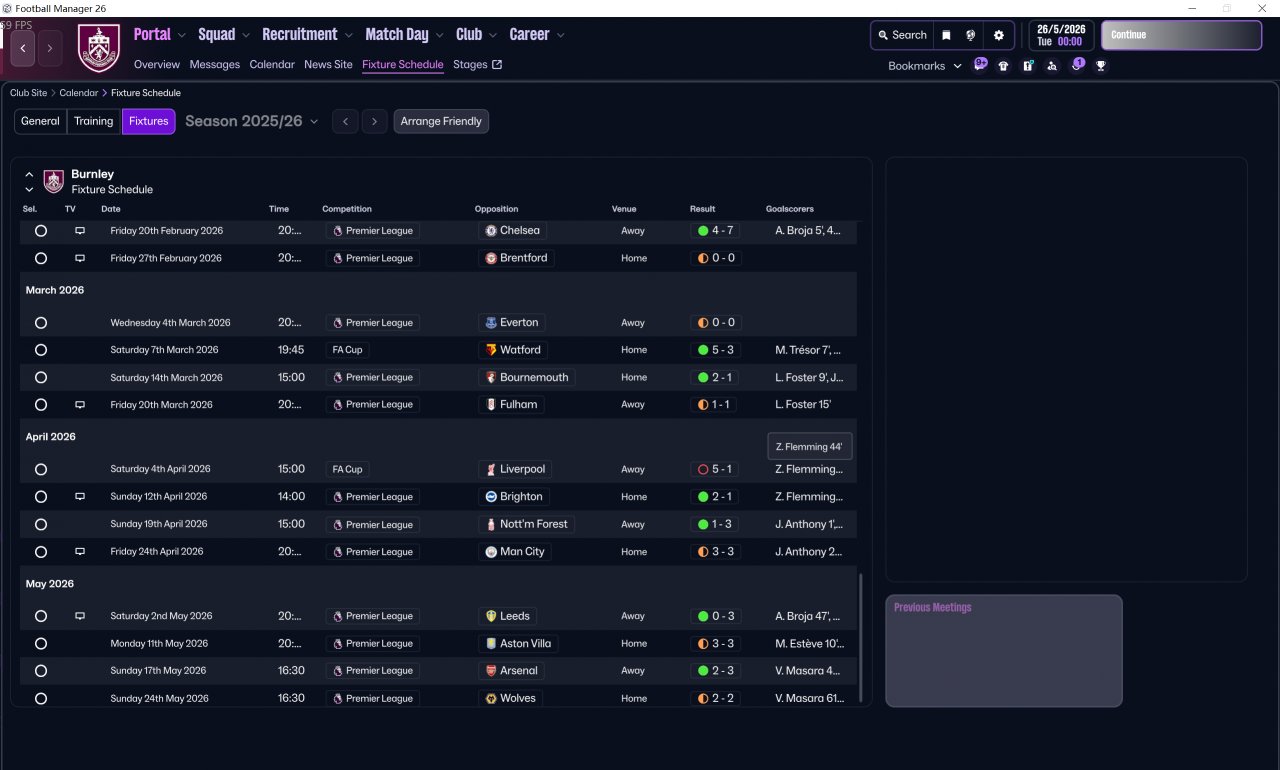Open the trophy shortcut icon
The width and height of the screenshot is (1280, 770).
[x=1101, y=66]
